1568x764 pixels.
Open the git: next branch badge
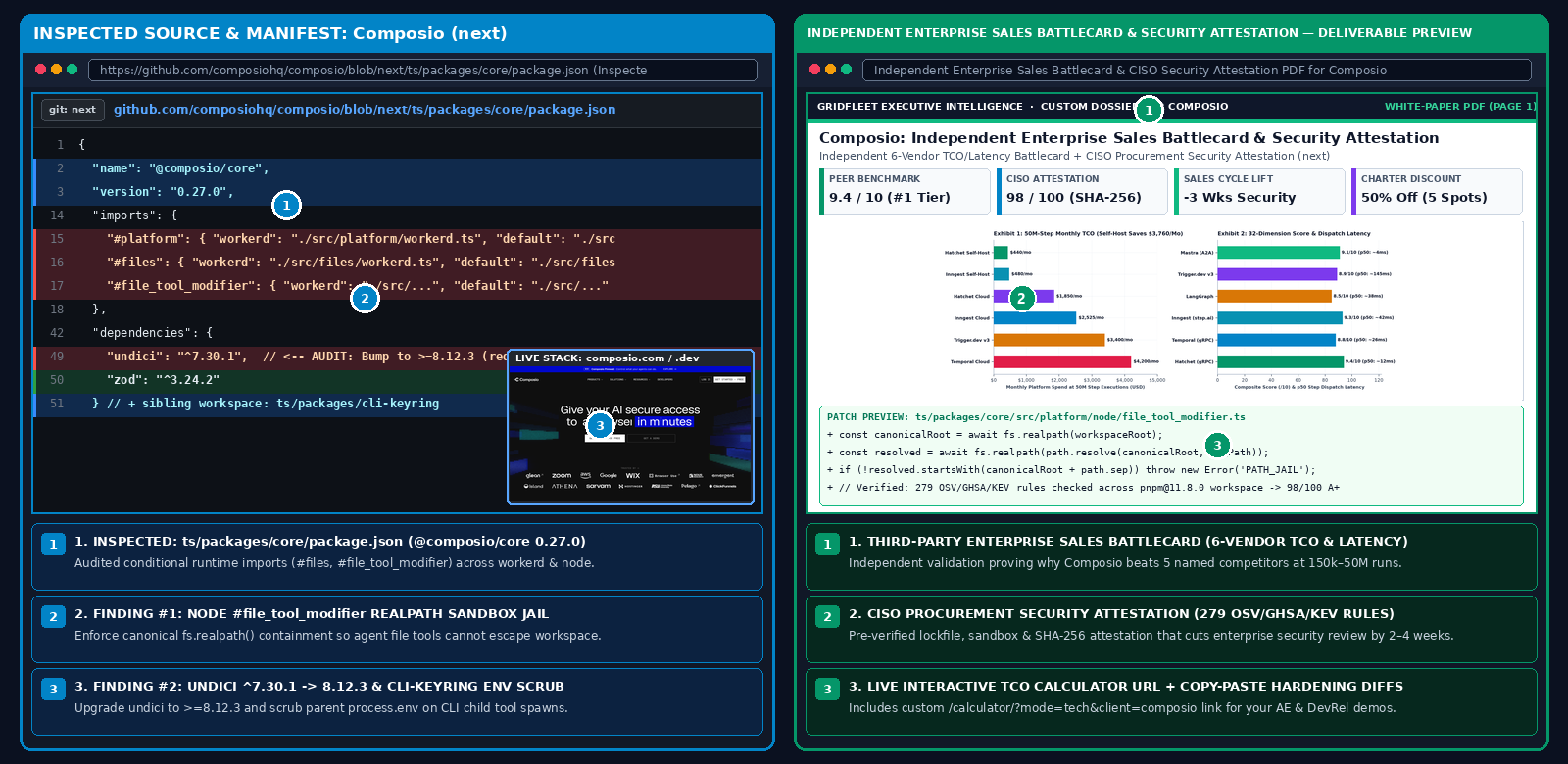[x=73, y=110]
